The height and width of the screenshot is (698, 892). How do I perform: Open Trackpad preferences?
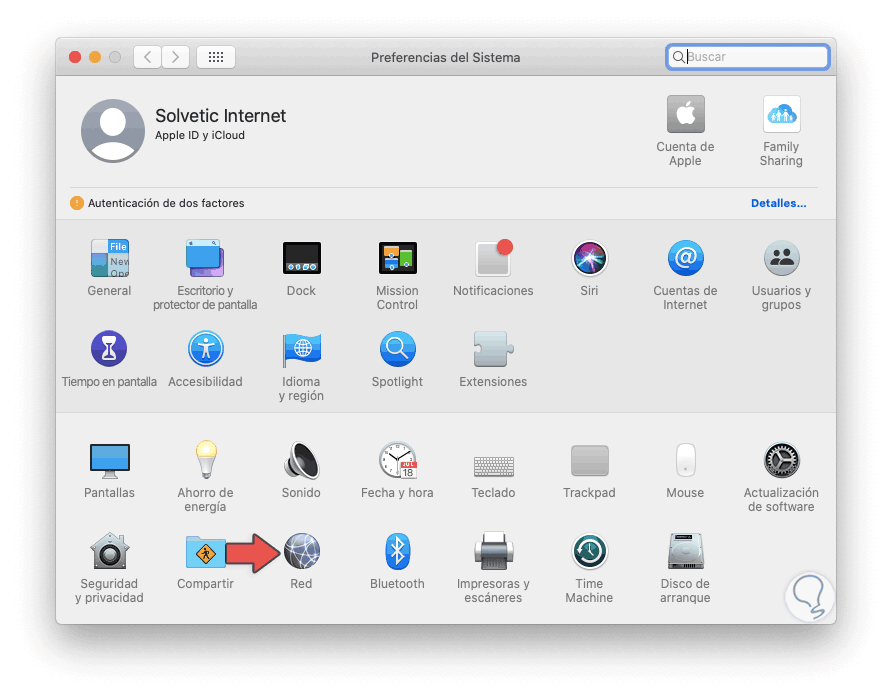(590, 460)
